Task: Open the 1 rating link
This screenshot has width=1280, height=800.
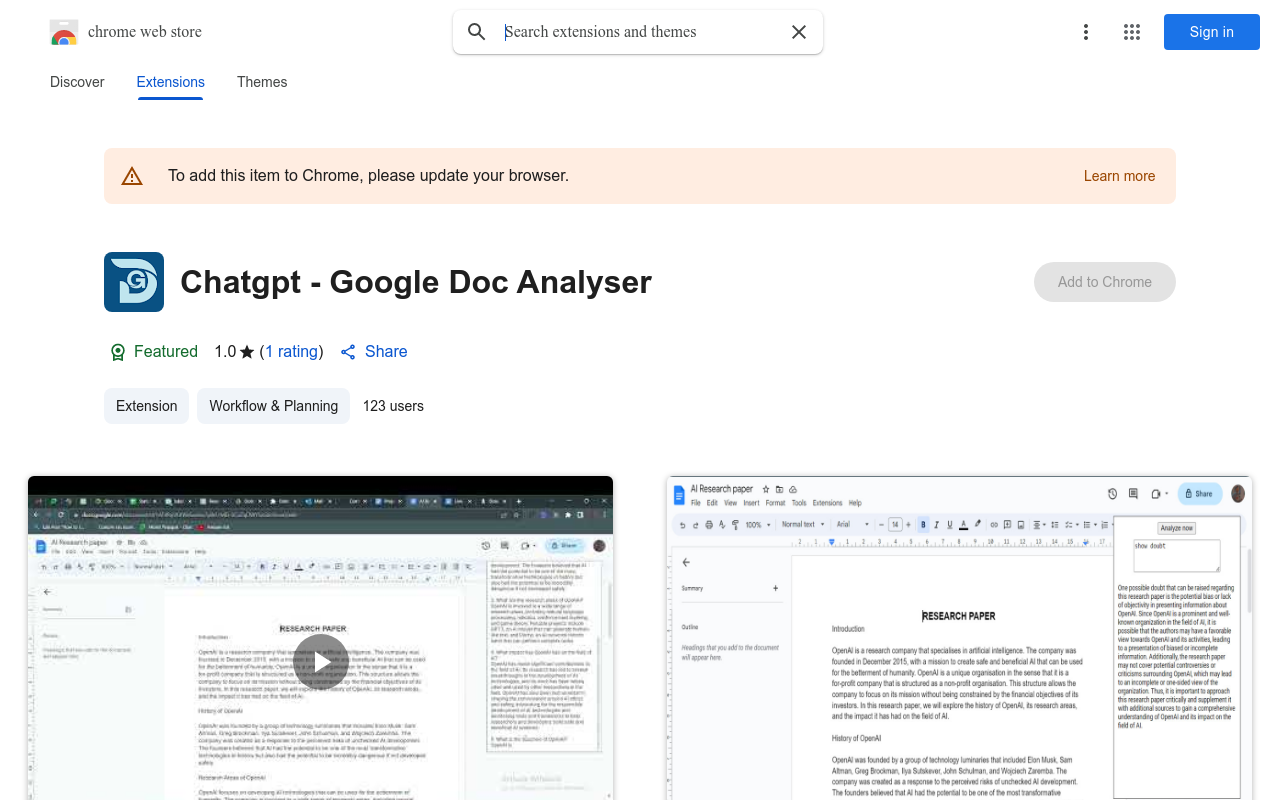Action: (x=292, y=352)
